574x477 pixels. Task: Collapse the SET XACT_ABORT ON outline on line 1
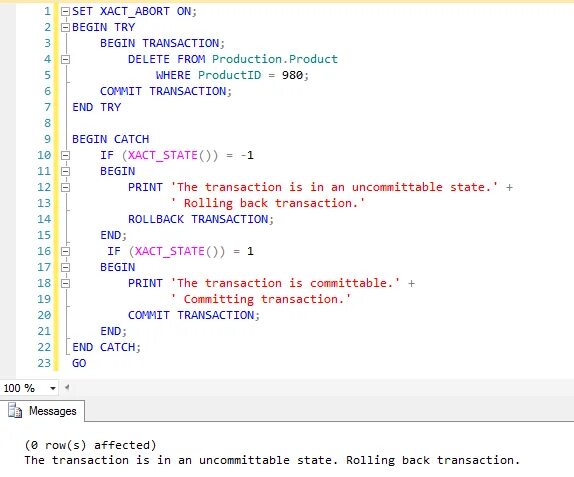(x=65, y=11)
